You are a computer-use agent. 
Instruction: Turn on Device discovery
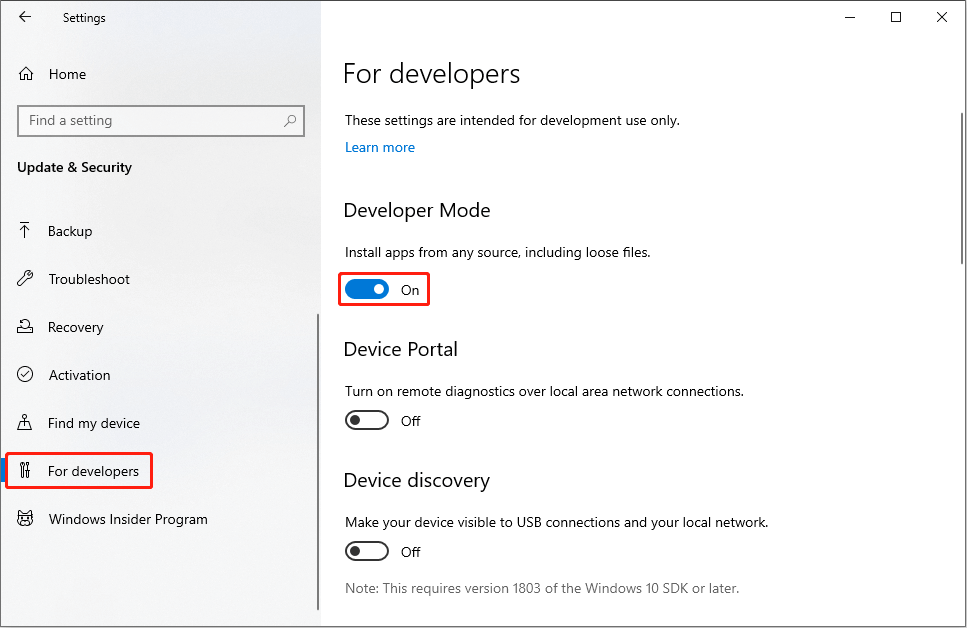tap(367, 551)
